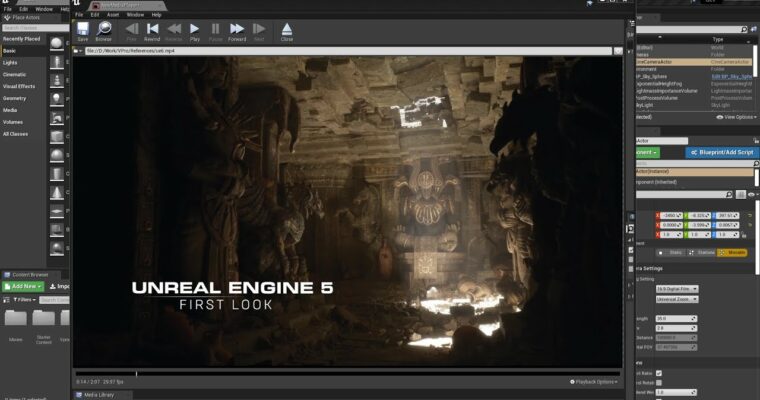The image size is (760, 400).
Task: Click the plane actor icon
Action: 57,211
